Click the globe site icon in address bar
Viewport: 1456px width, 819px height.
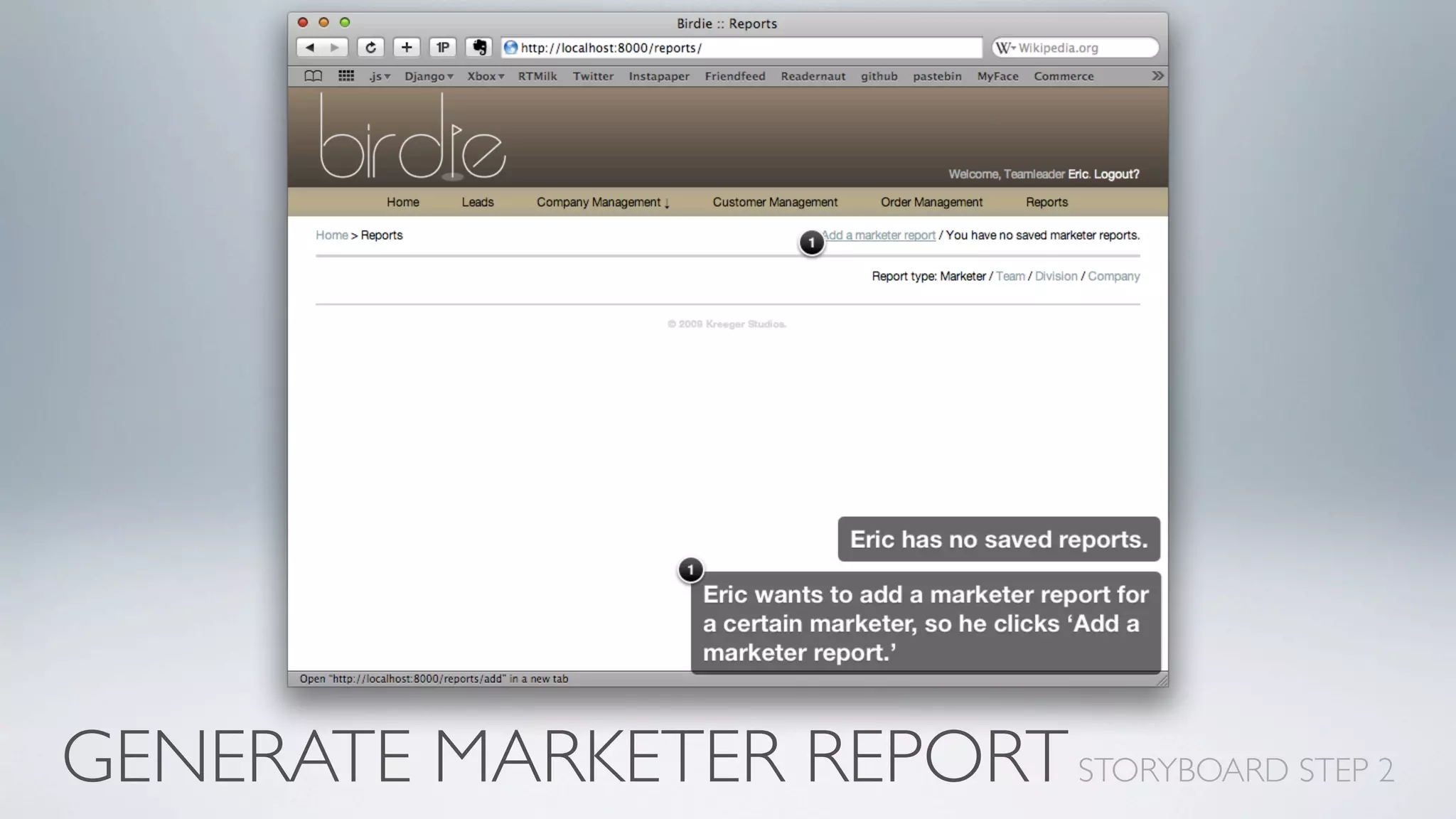click(x=510, y=48)
